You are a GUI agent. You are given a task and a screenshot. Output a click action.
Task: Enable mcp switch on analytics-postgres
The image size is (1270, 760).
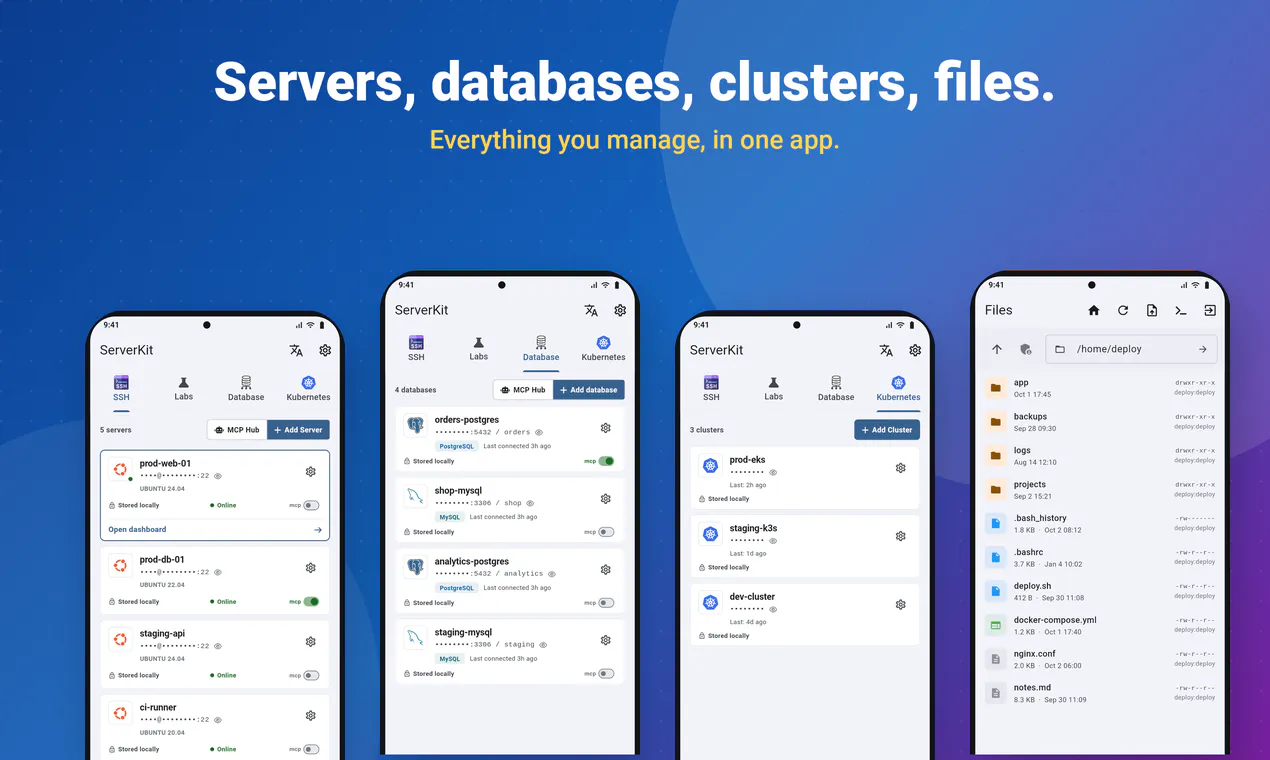(607, 603)
